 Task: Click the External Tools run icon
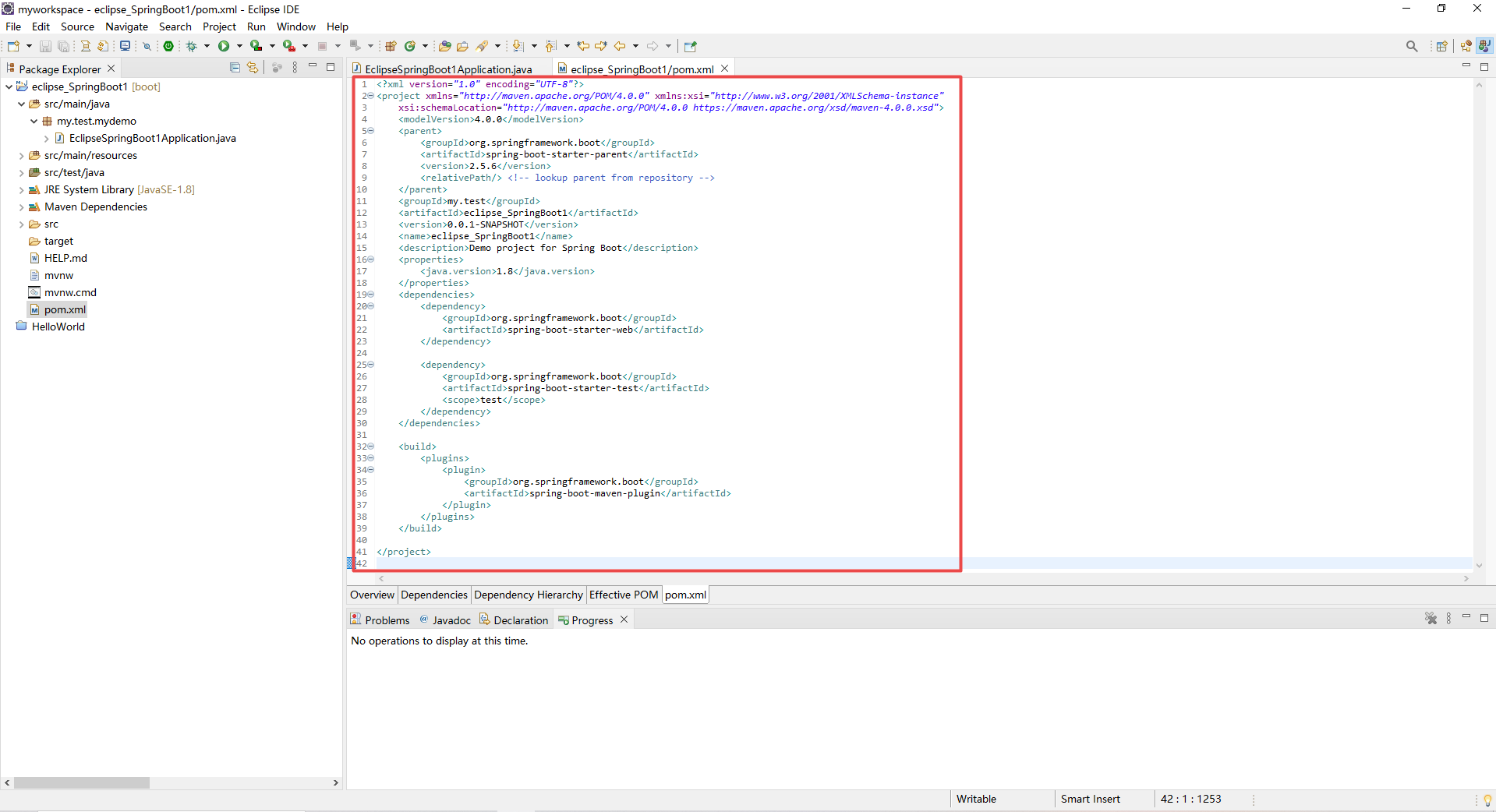coord(288,46)
